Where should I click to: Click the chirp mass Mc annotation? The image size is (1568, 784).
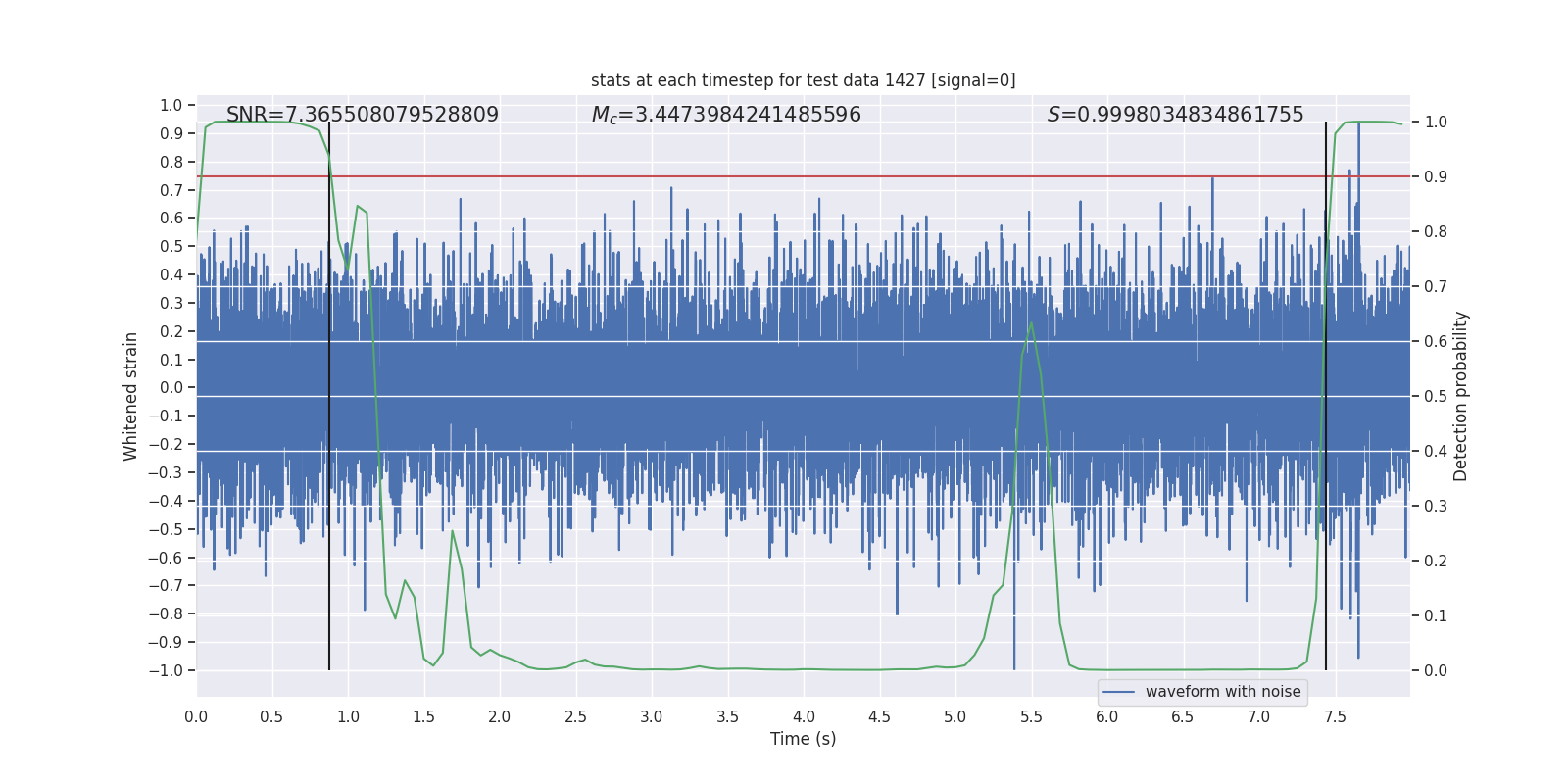[x=725, y=115]
